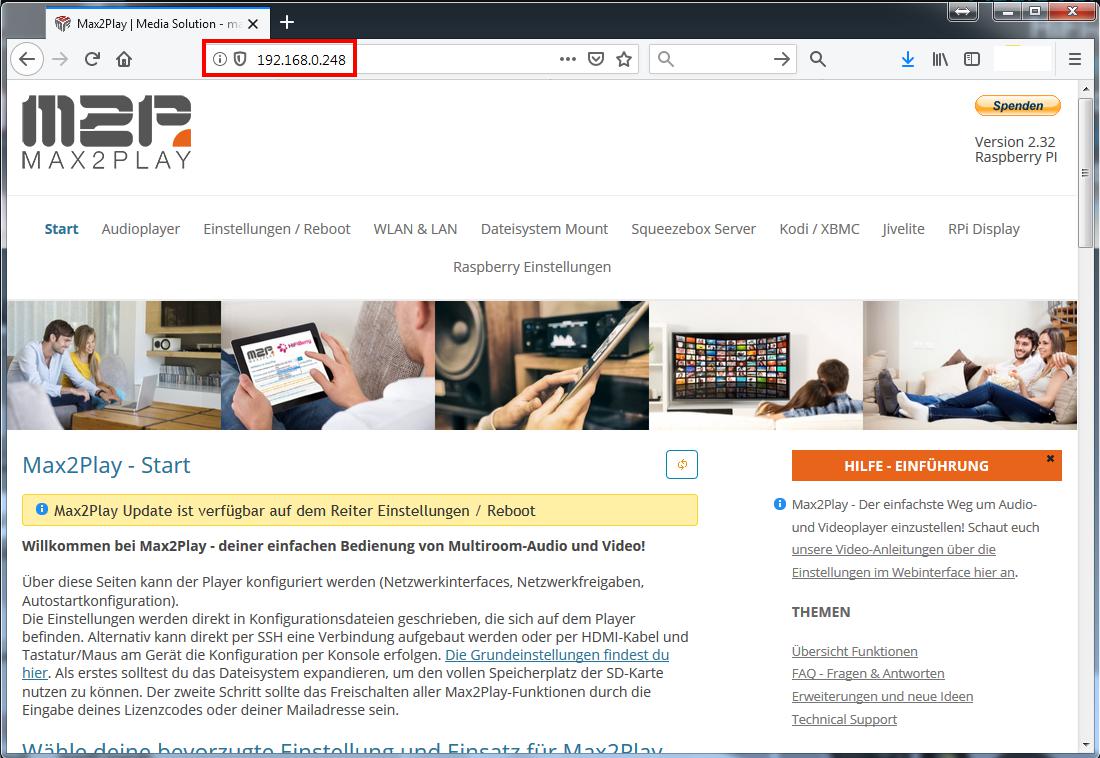The width and height of the screenshot is (1100, 758).
Task: Open the Squeezebox Server tab
Action: pyautogui.click(x=693, y=229)
